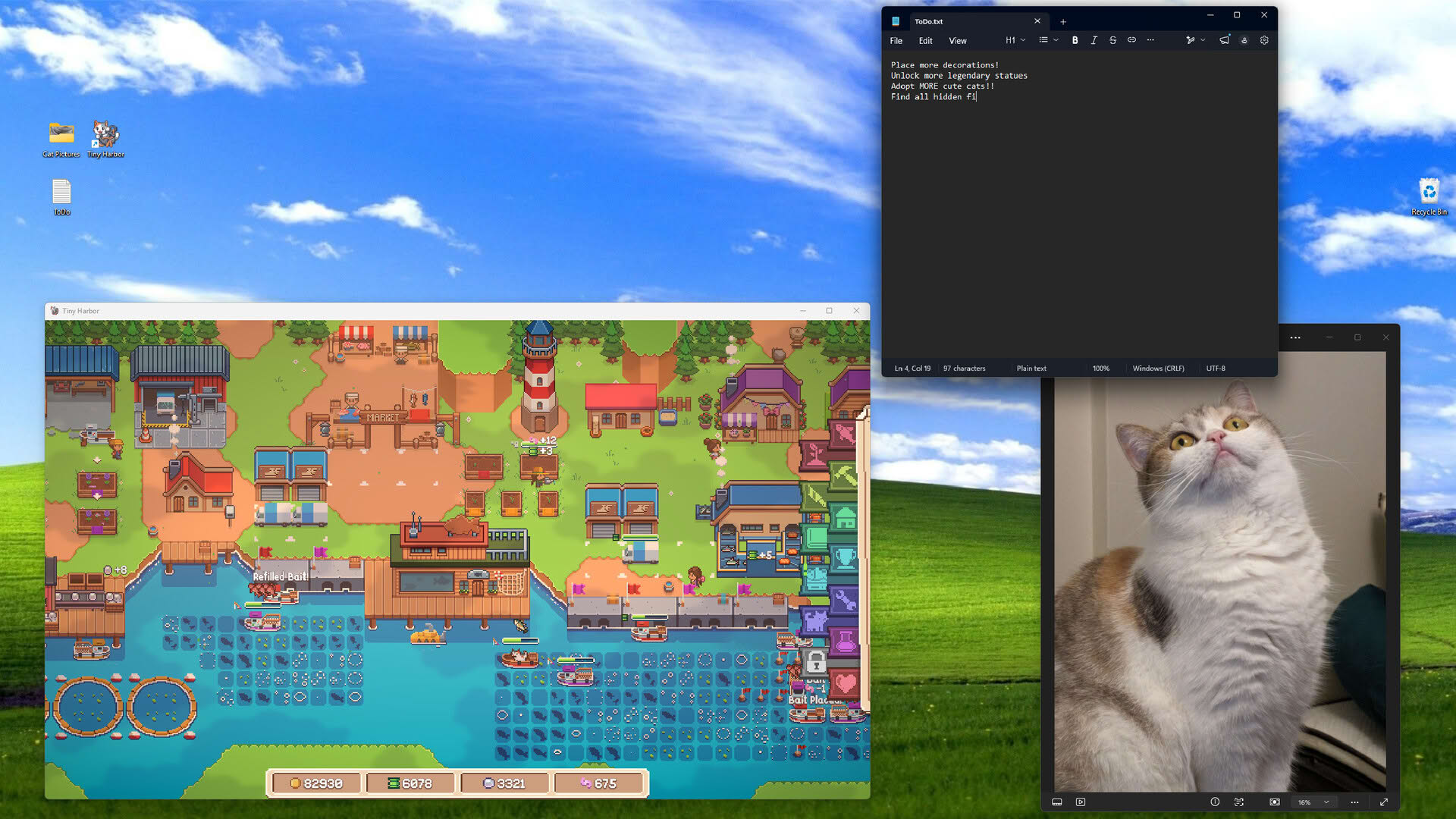
Task: Open the File menu in Notepad
Action: click(x=896, y=41)
